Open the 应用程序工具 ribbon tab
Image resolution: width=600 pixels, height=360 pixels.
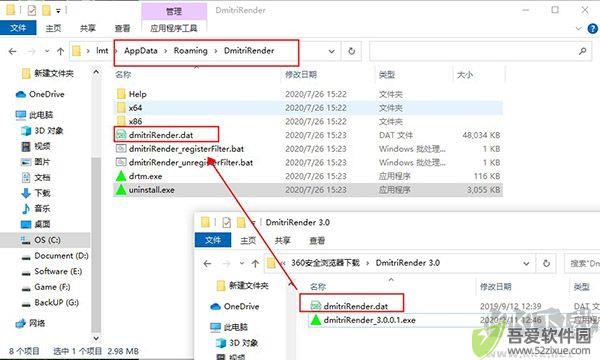pos(174,28)
